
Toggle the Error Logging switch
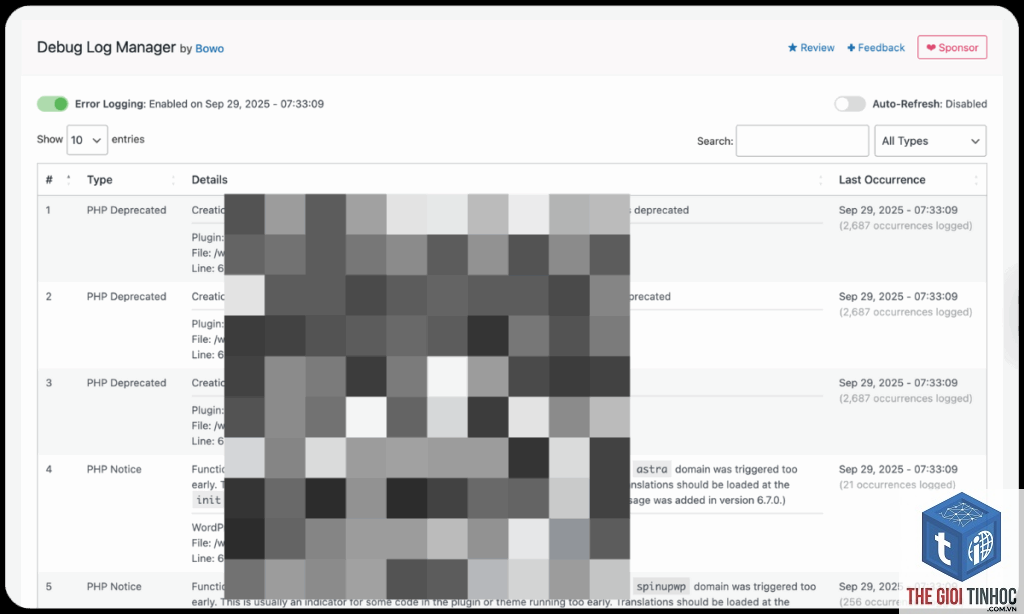click(x=52, y=104)
